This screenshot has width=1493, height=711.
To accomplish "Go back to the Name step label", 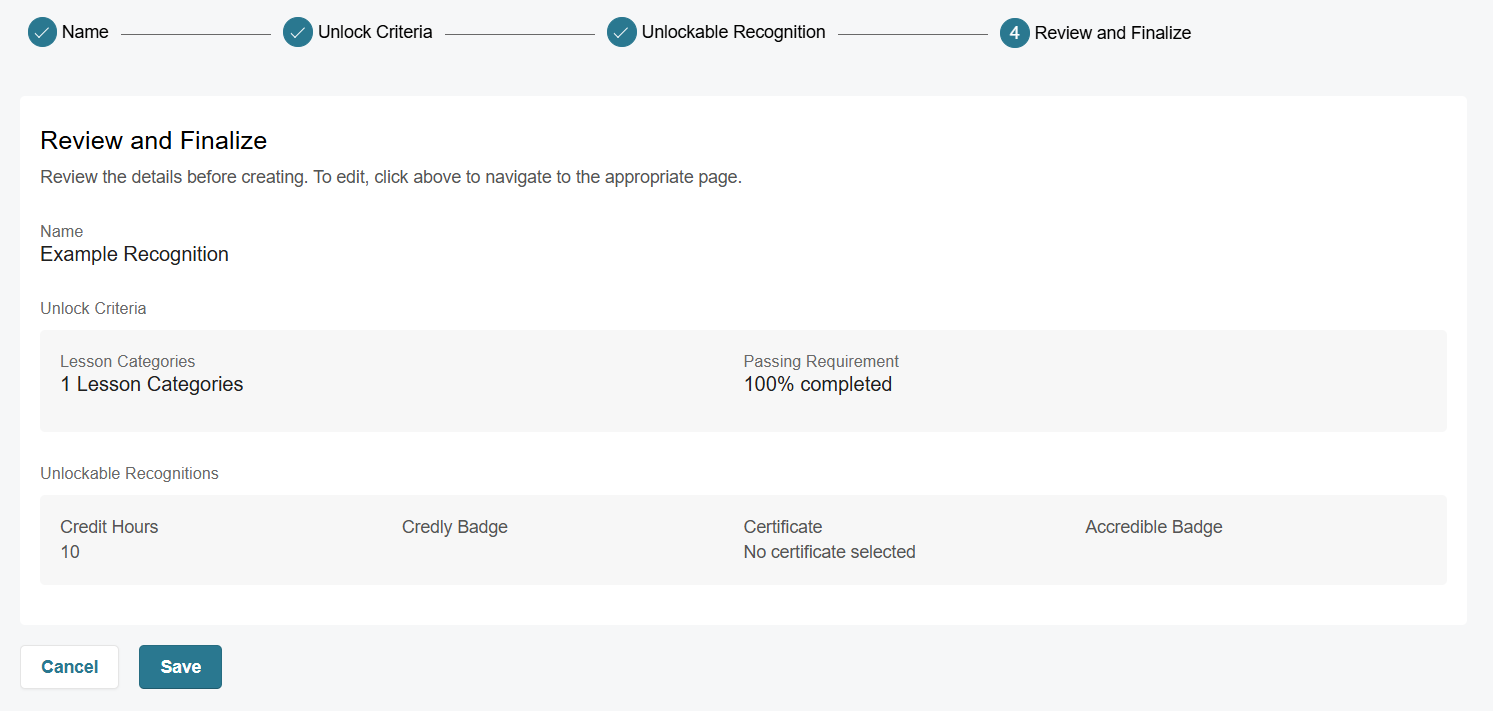I will 85,32.
